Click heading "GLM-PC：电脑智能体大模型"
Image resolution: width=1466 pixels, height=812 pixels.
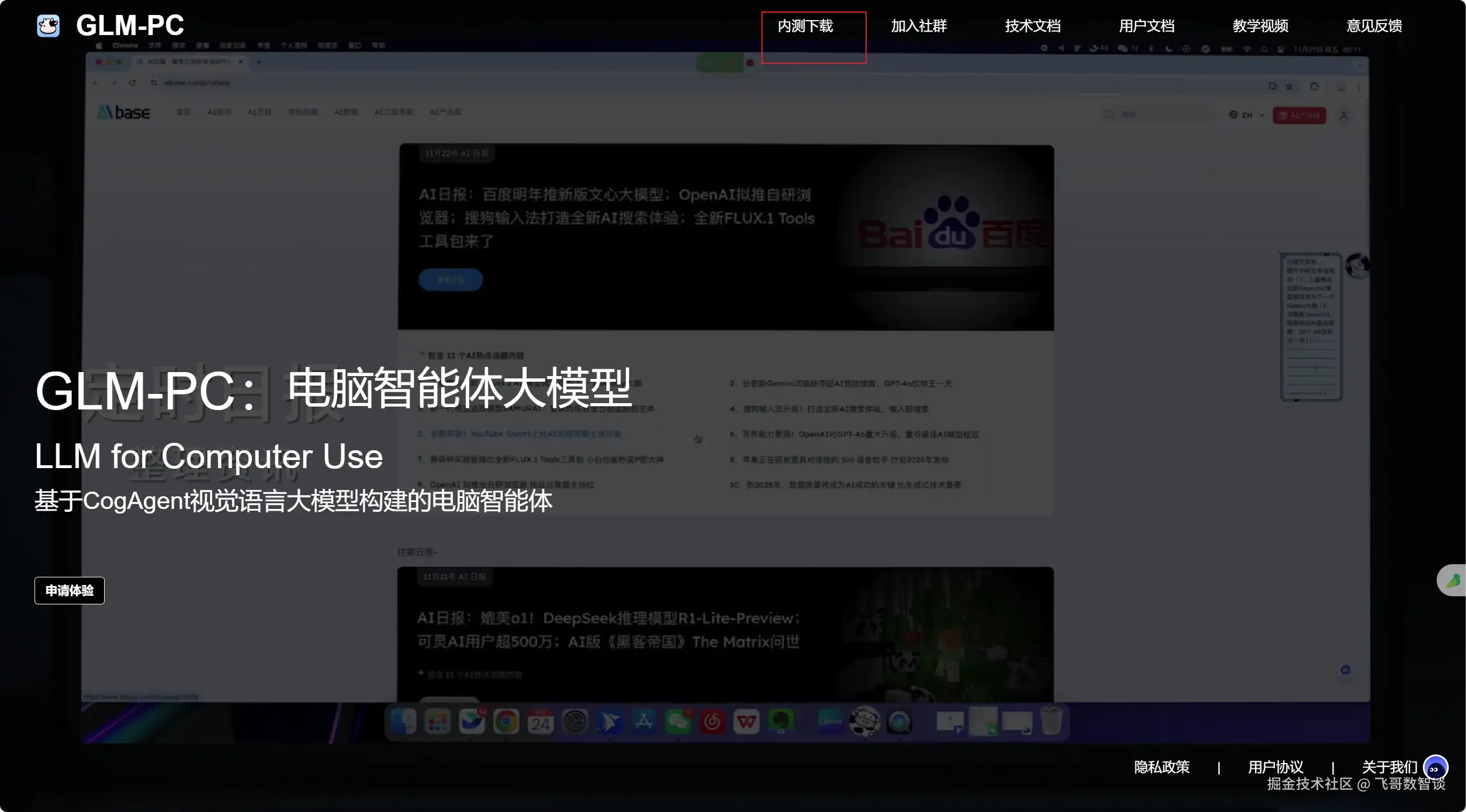[x=334, y=390]
